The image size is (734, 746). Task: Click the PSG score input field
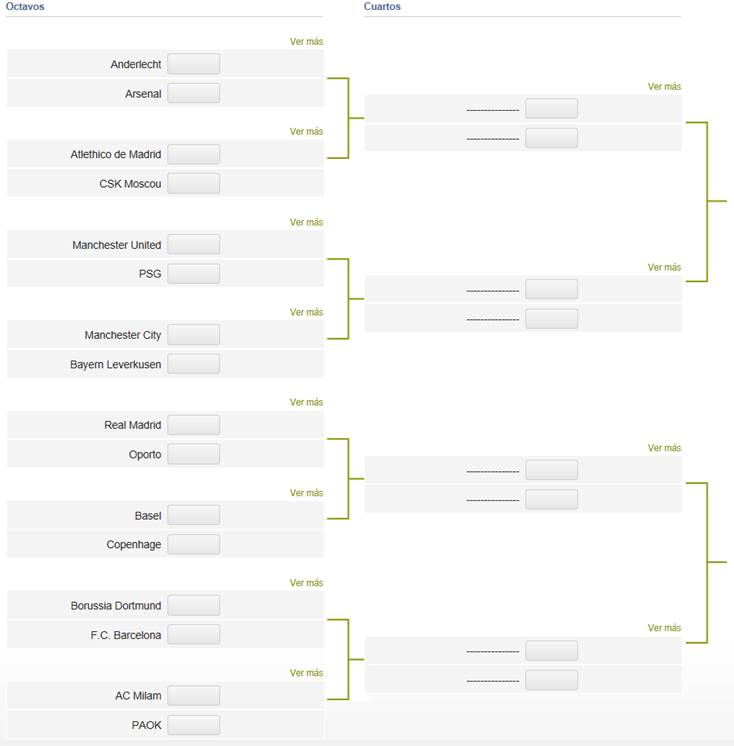point(194,274)
